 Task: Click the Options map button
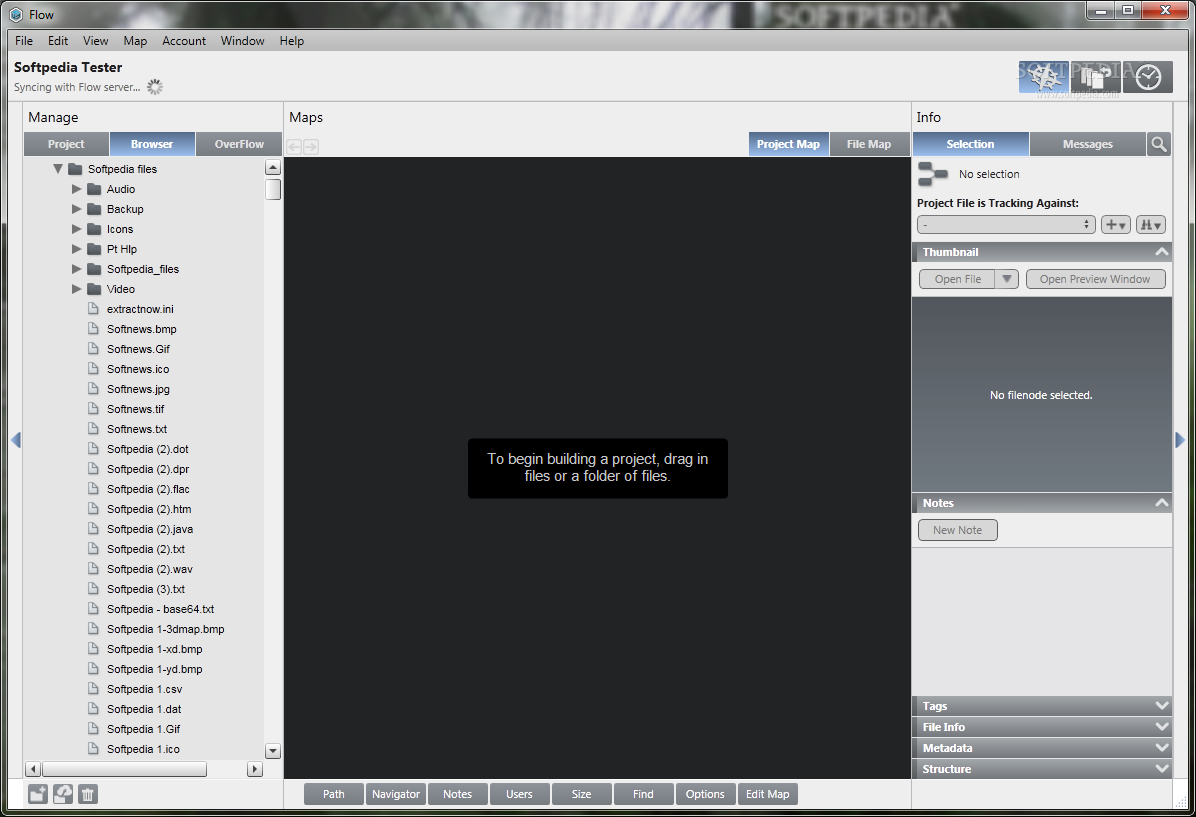[705, 794]
